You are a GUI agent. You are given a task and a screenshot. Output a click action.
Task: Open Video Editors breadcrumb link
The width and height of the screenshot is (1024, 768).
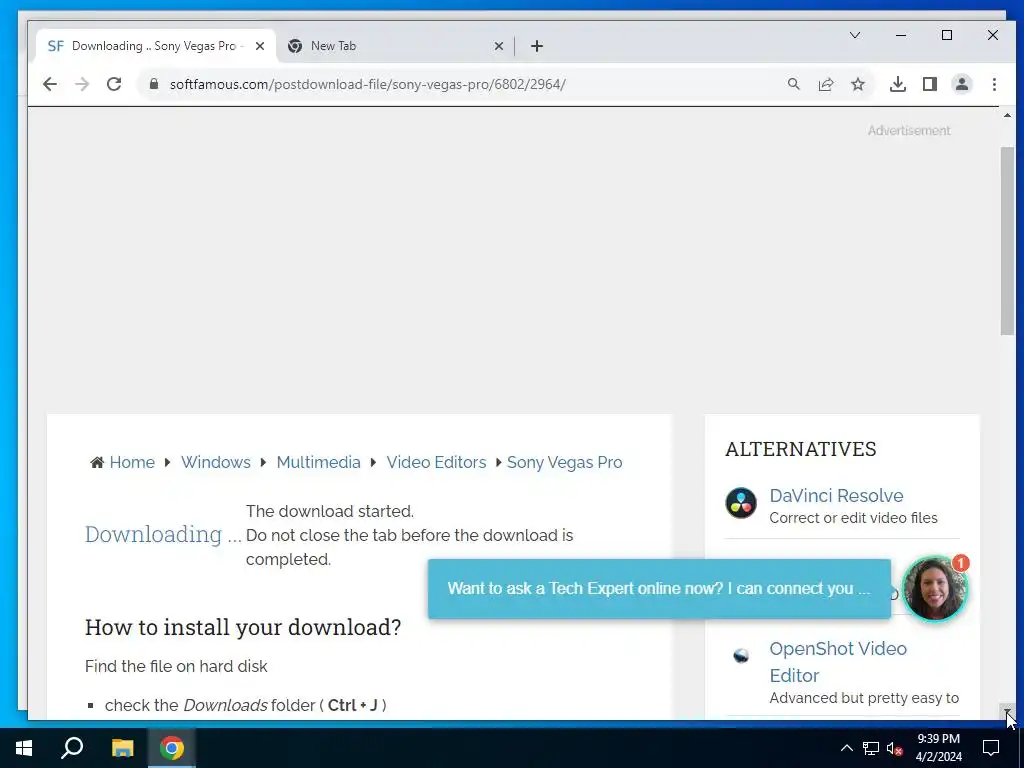coord(436,462)
